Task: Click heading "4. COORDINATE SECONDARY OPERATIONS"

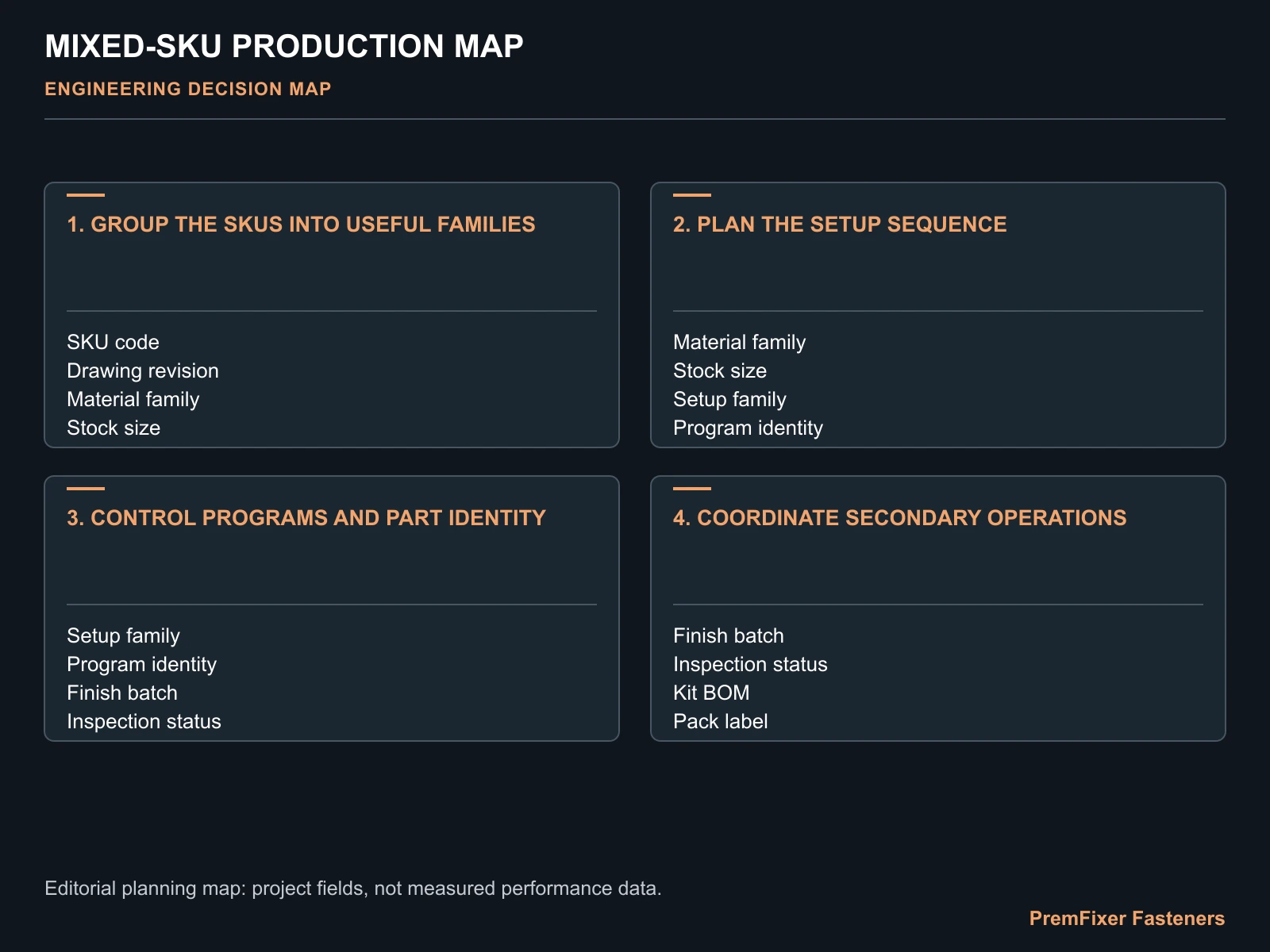Action: click(899, 518)
